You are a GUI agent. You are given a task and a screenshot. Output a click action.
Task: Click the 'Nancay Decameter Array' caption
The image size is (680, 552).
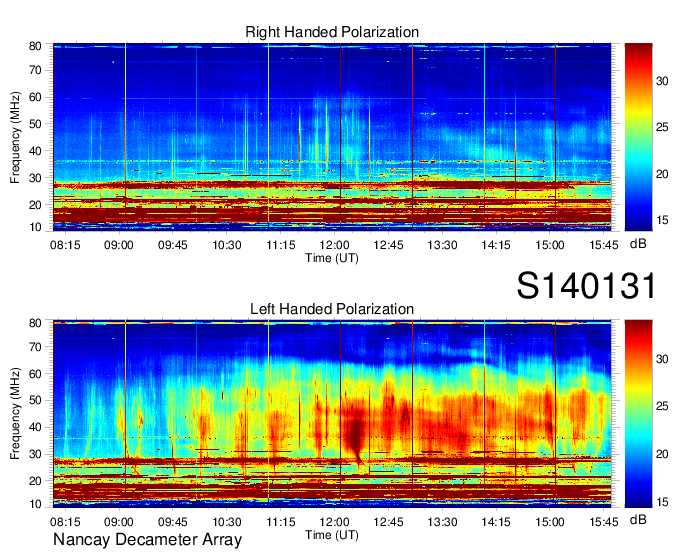point(147,540)
